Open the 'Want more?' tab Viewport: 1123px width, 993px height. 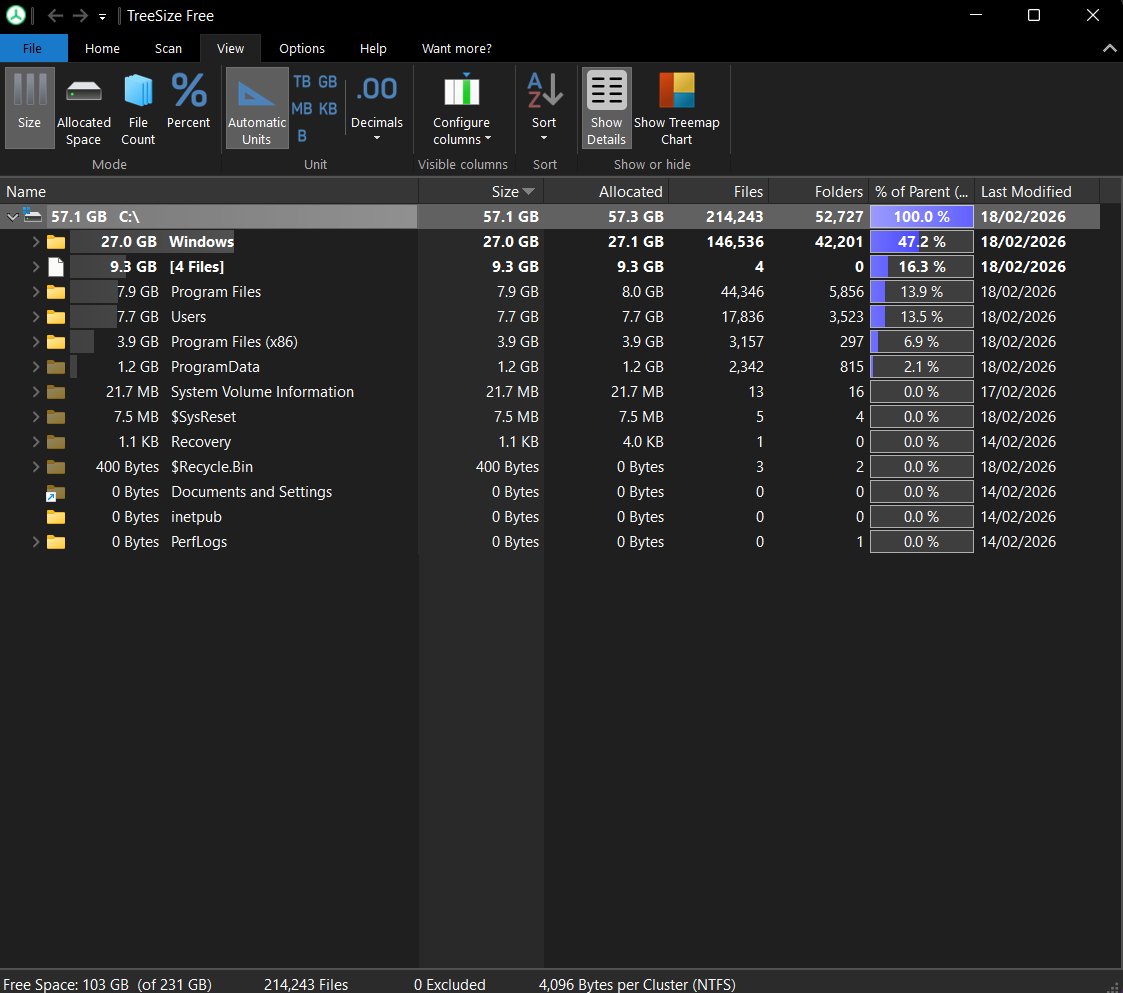[457, 48]
